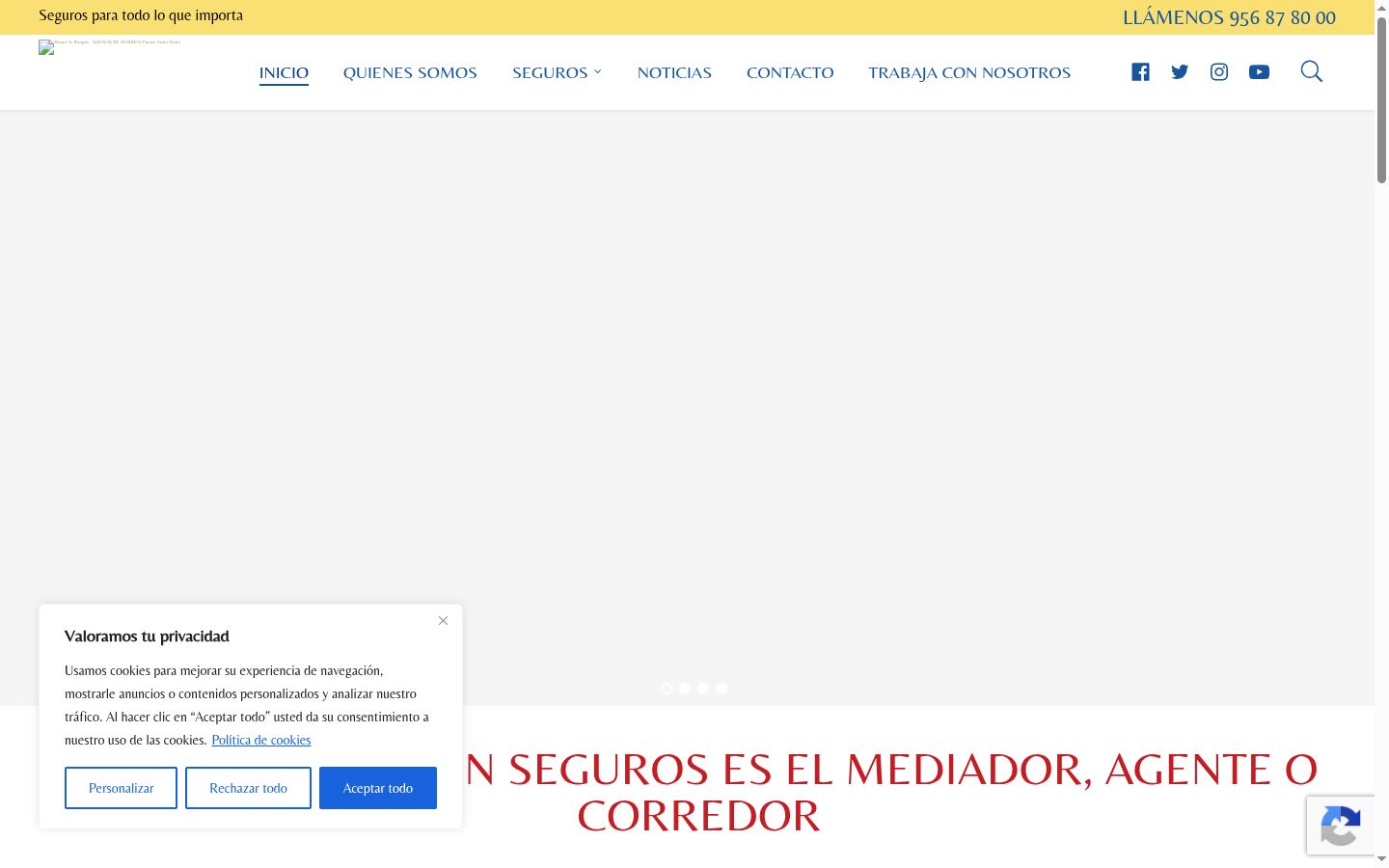Open the Noticias menu item
The image size is (1389, 868).
click(674, 72)
